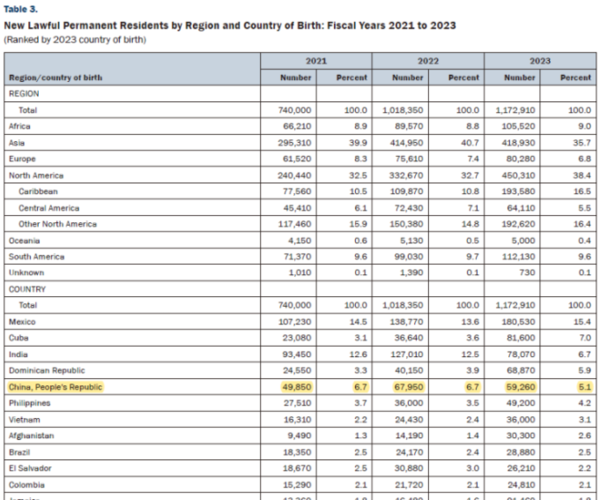The image size is (600, 500).
Task: Select the highlighted 59,260 value
Action: pos(520,387)
